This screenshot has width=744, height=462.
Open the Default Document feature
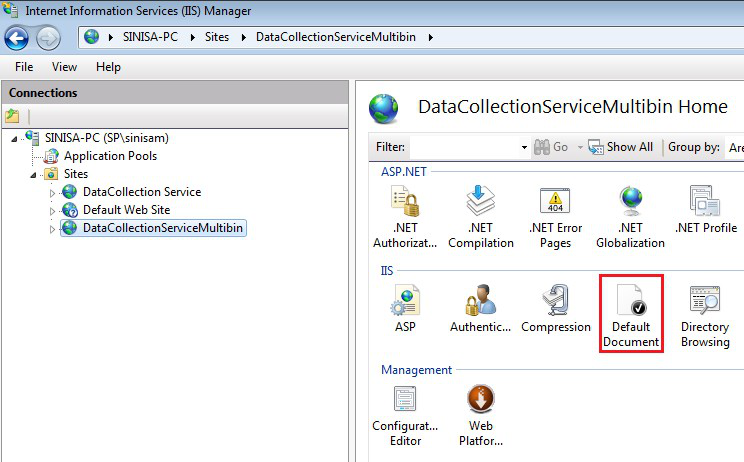coord(631,314)
